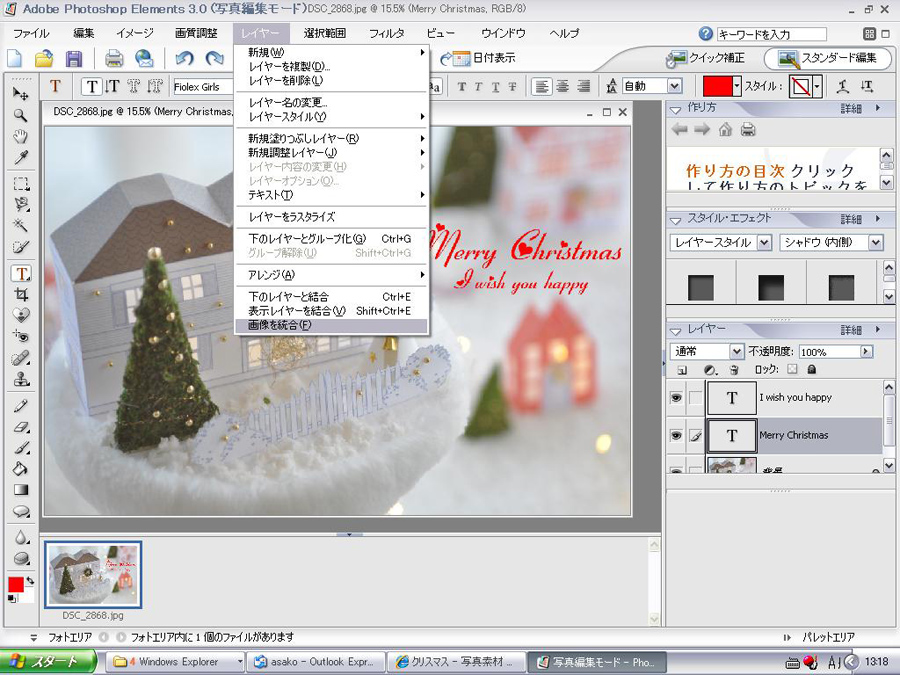Toggle link box on 'I wish you happy' layer
900x675 pixels.
[695, 398]
